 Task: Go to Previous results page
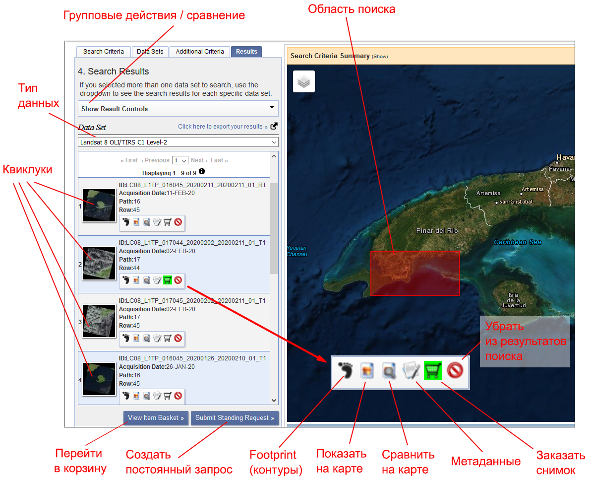click(x=155, y=160)
